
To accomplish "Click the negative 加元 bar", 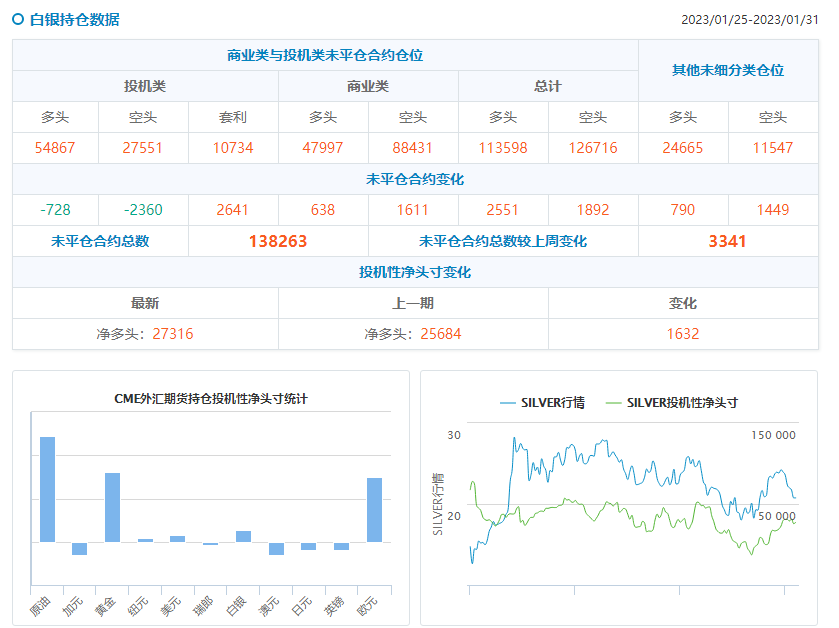I will [x=79, y=548].
